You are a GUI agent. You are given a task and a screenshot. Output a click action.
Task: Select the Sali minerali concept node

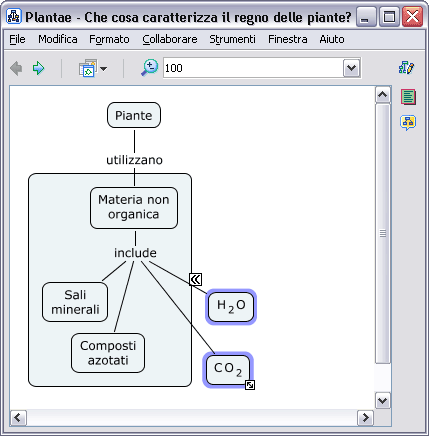click(75, 302)
